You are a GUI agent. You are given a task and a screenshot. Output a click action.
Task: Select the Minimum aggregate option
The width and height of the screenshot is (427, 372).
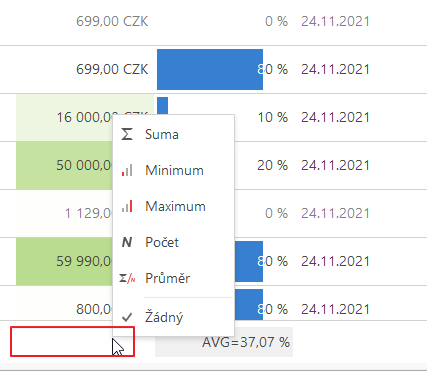click(x=173, y=170)
